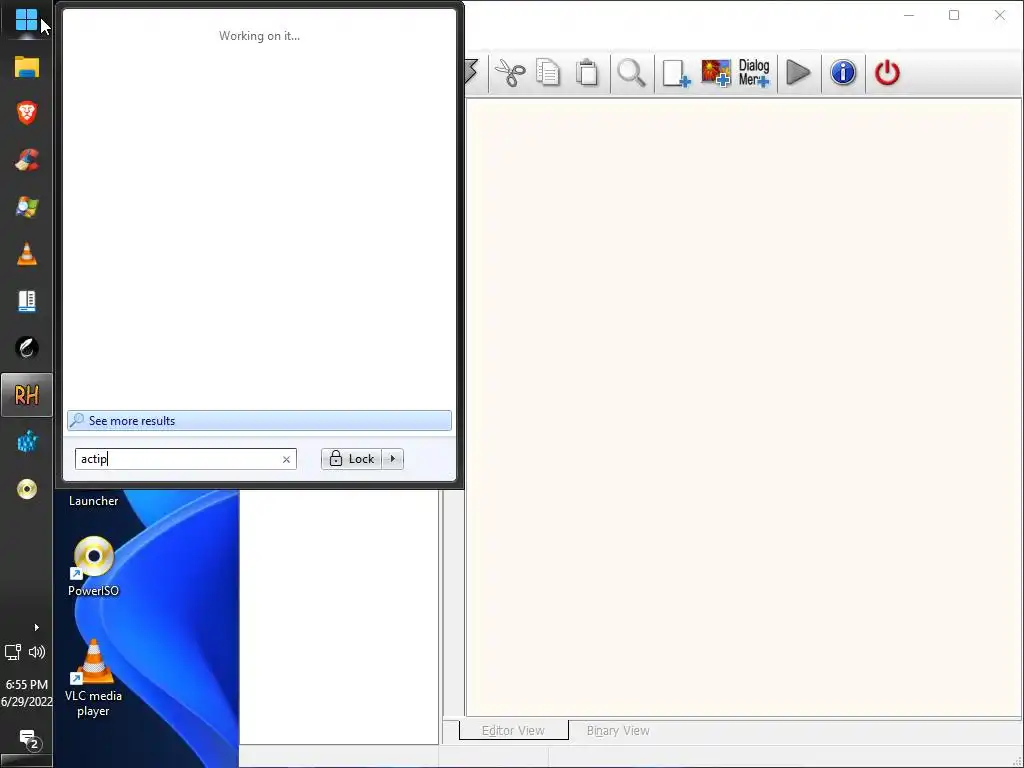The width and height of the screenshot is (1024, 768).
Task: Click the black circle feather taskbar icon
Action: click(27, 347)
